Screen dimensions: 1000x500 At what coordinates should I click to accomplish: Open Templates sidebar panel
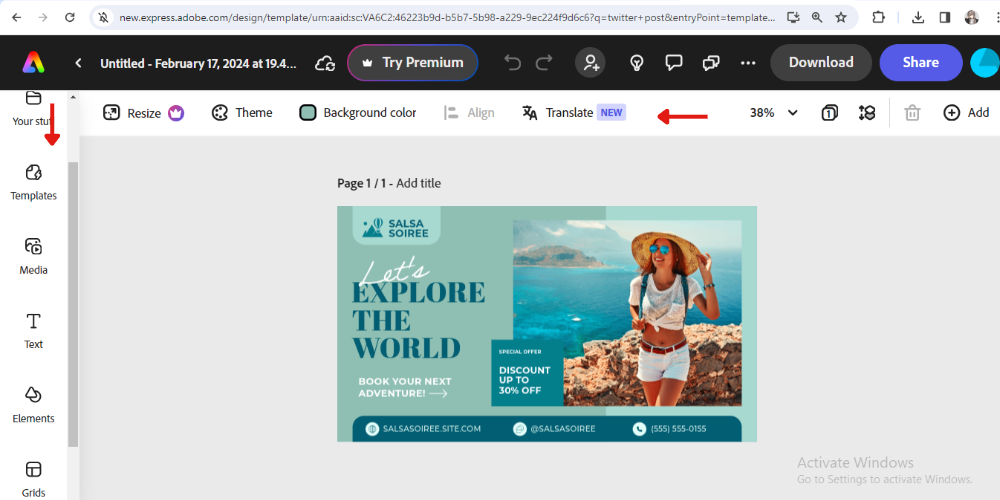tap(33, 182)
